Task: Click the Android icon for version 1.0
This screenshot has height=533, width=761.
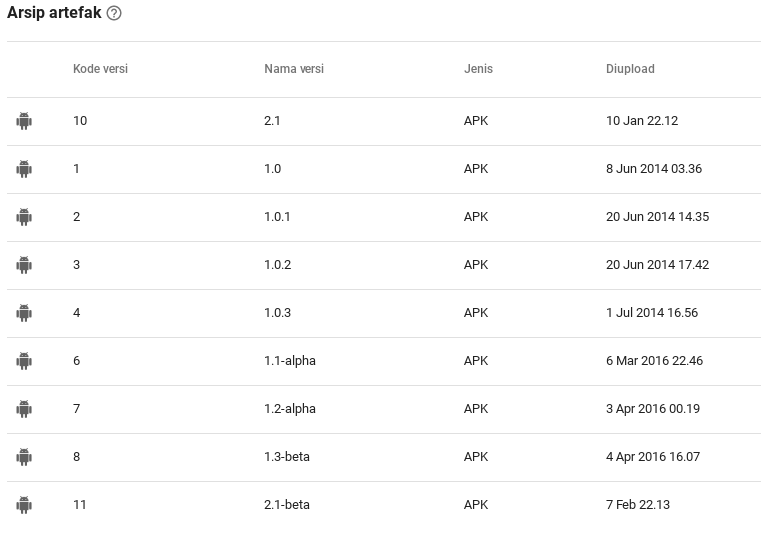Action: click(x=24, y=169)
